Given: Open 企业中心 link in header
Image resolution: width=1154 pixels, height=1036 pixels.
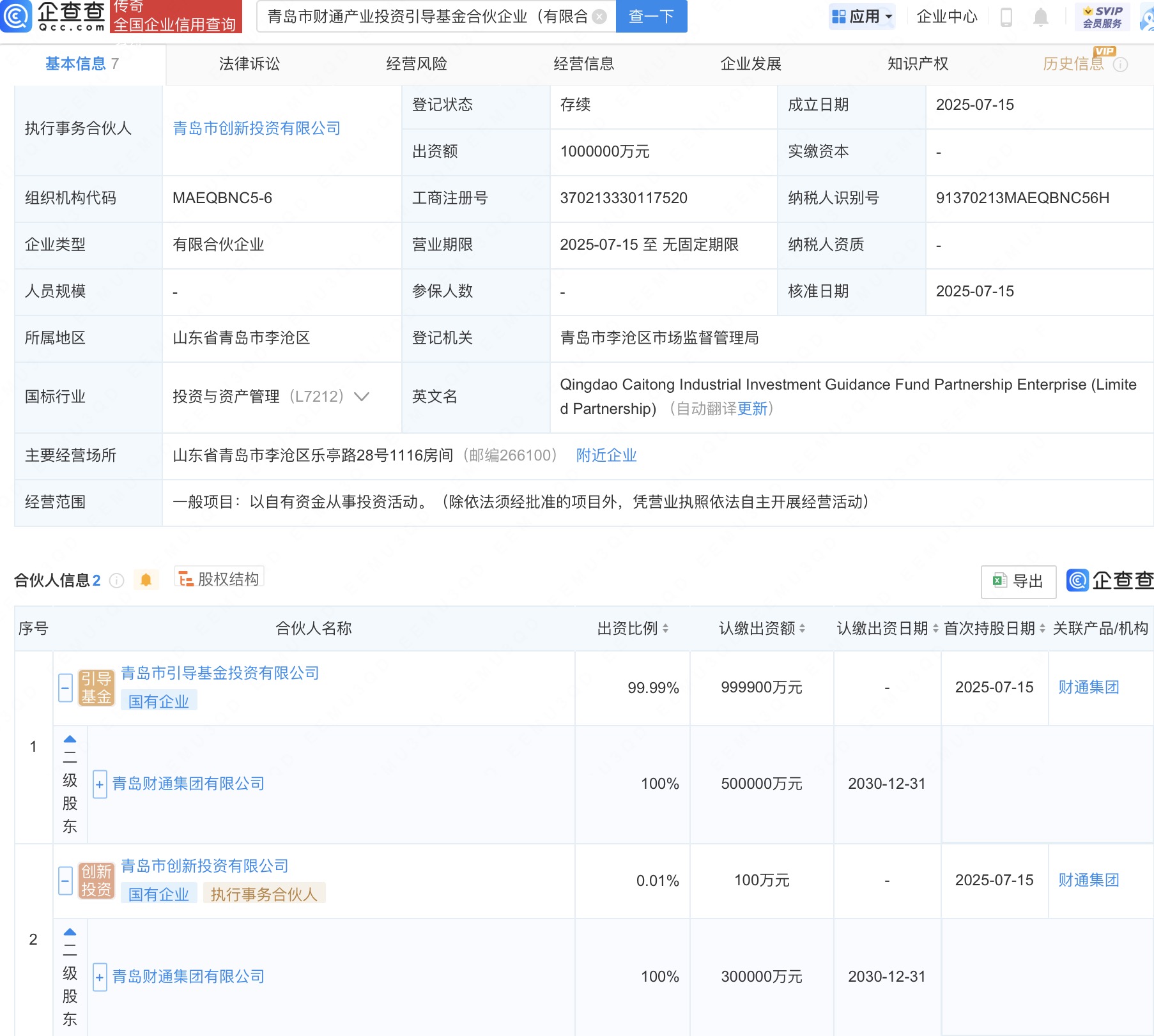Looking at the screenshot, I should pyautogui.click(x=947, y=17).
